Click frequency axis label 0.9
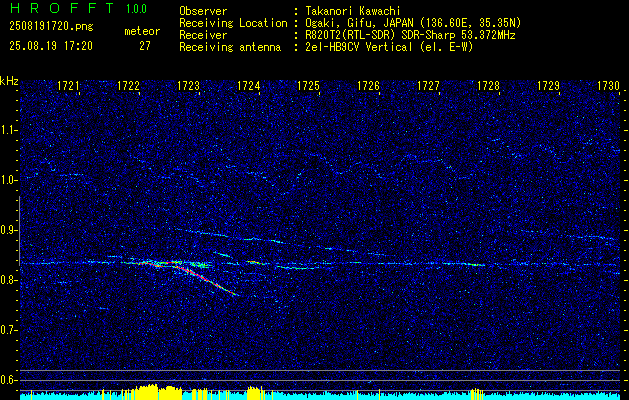 [8, 230]
